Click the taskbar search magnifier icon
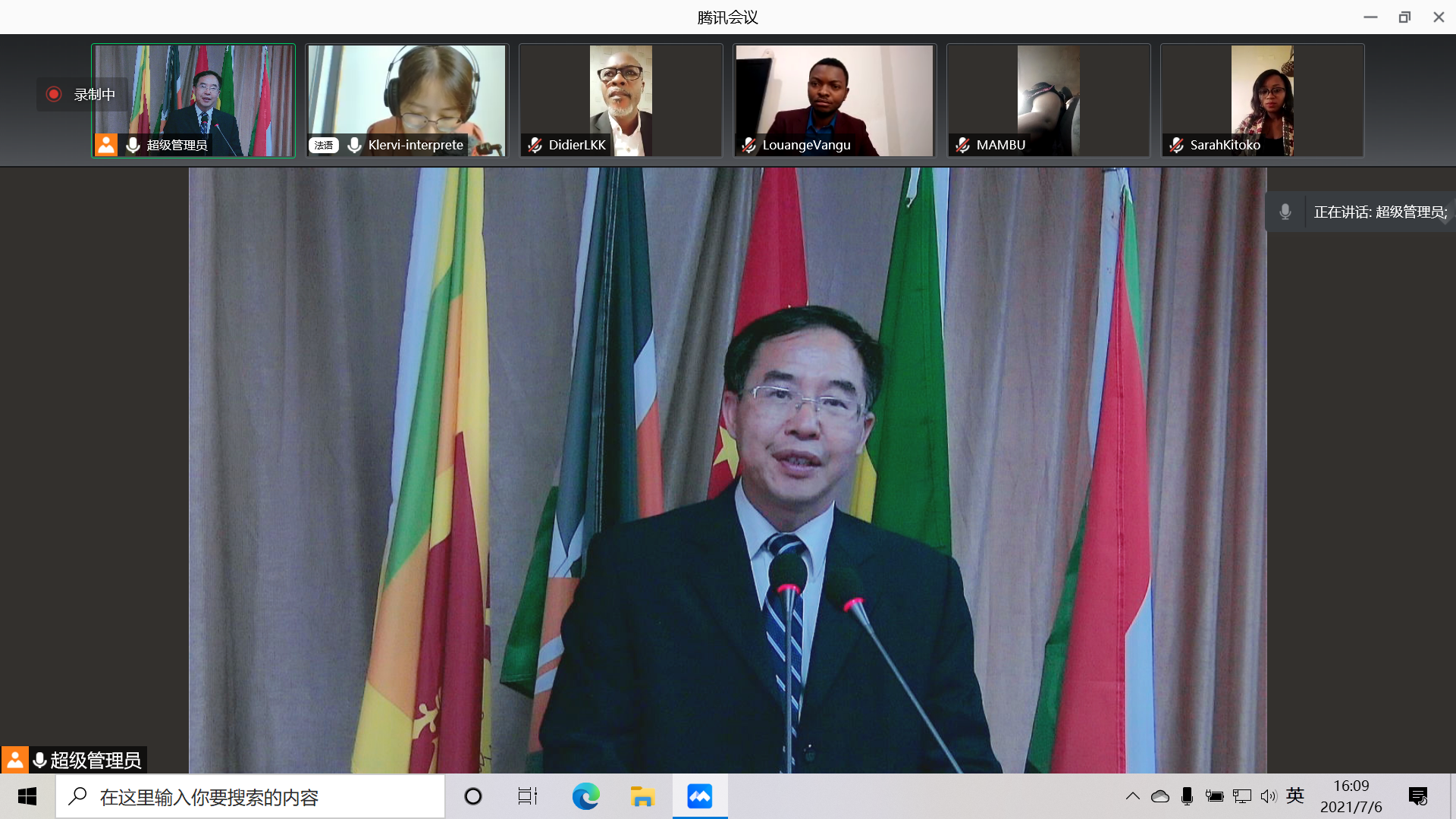1456x819 pixels. point(77,796)
